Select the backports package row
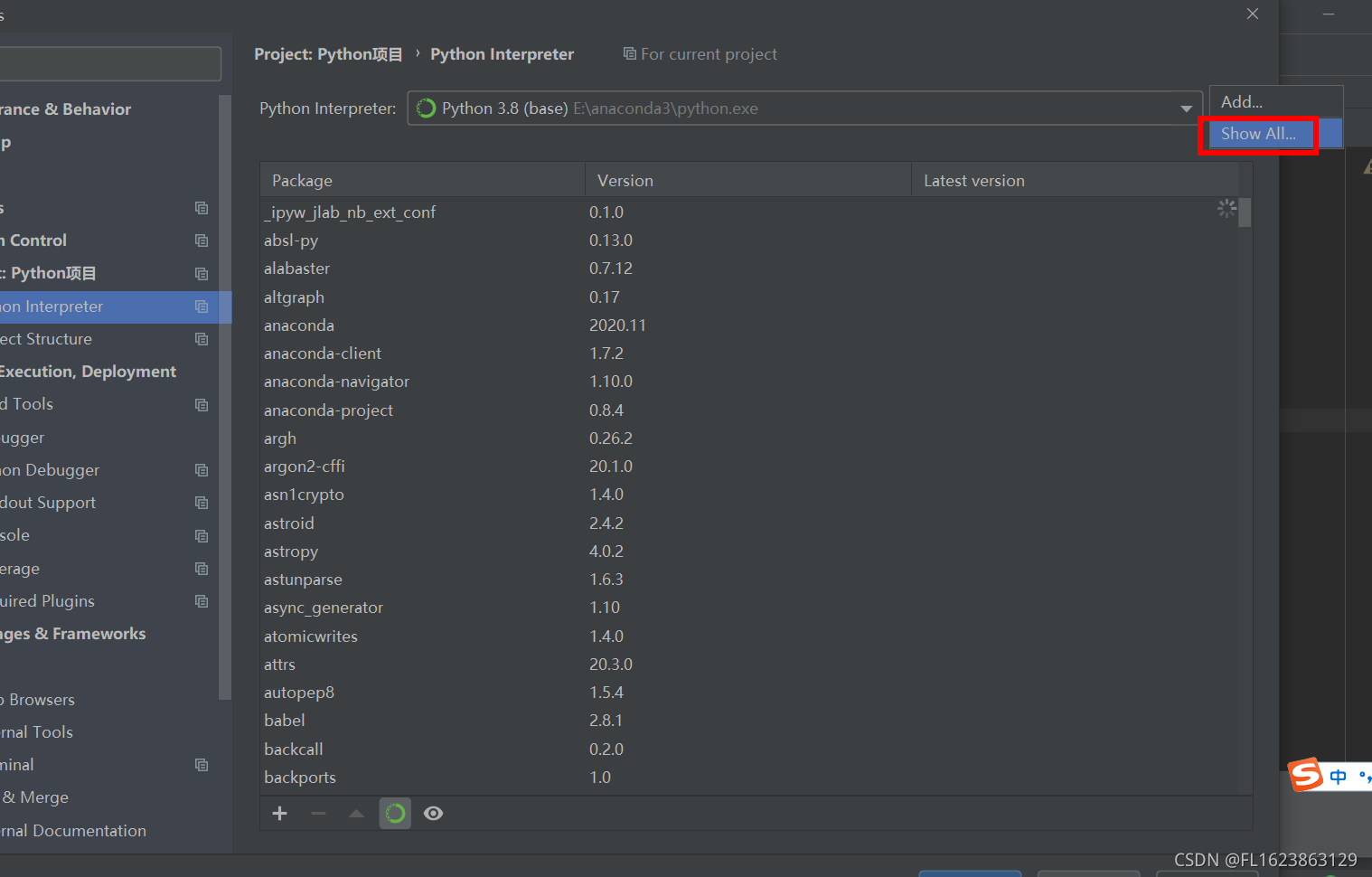 [749, 778]
